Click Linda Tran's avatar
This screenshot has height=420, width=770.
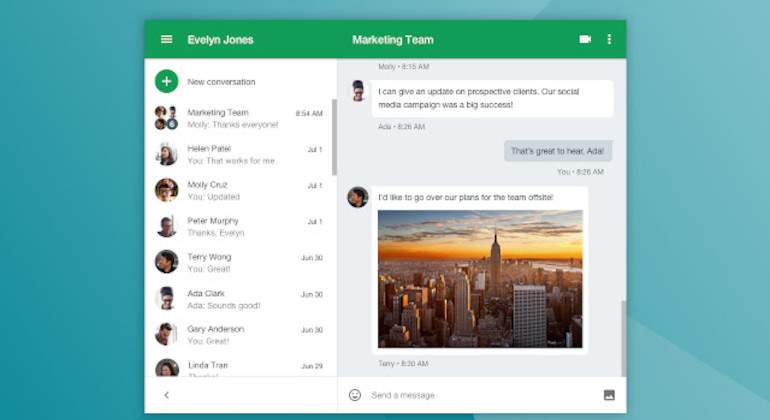pyautogui.click(x=167, y=368)
